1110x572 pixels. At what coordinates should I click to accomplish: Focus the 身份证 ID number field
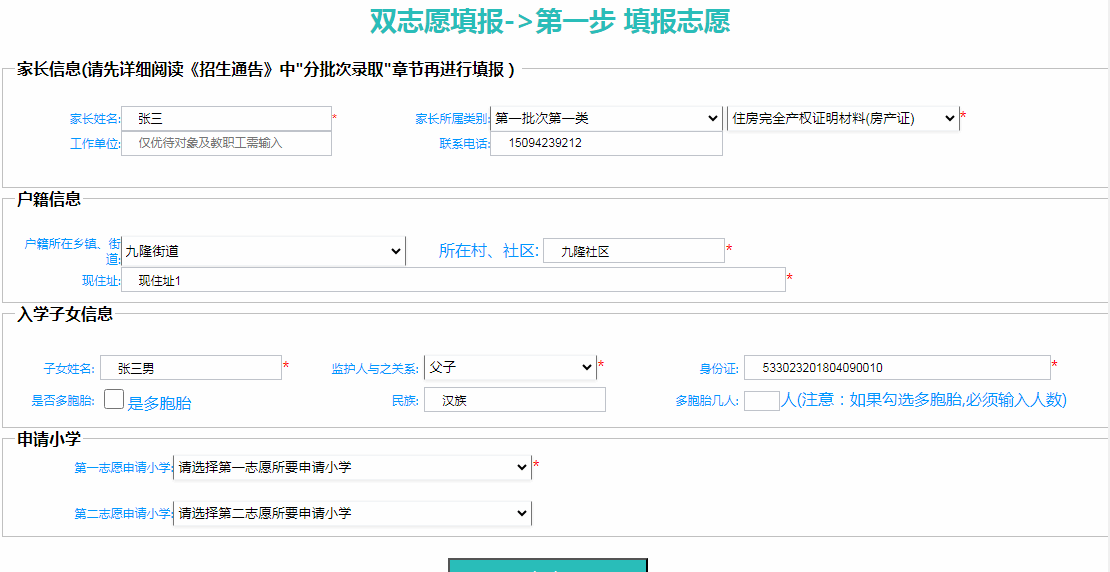coord(897,368)
